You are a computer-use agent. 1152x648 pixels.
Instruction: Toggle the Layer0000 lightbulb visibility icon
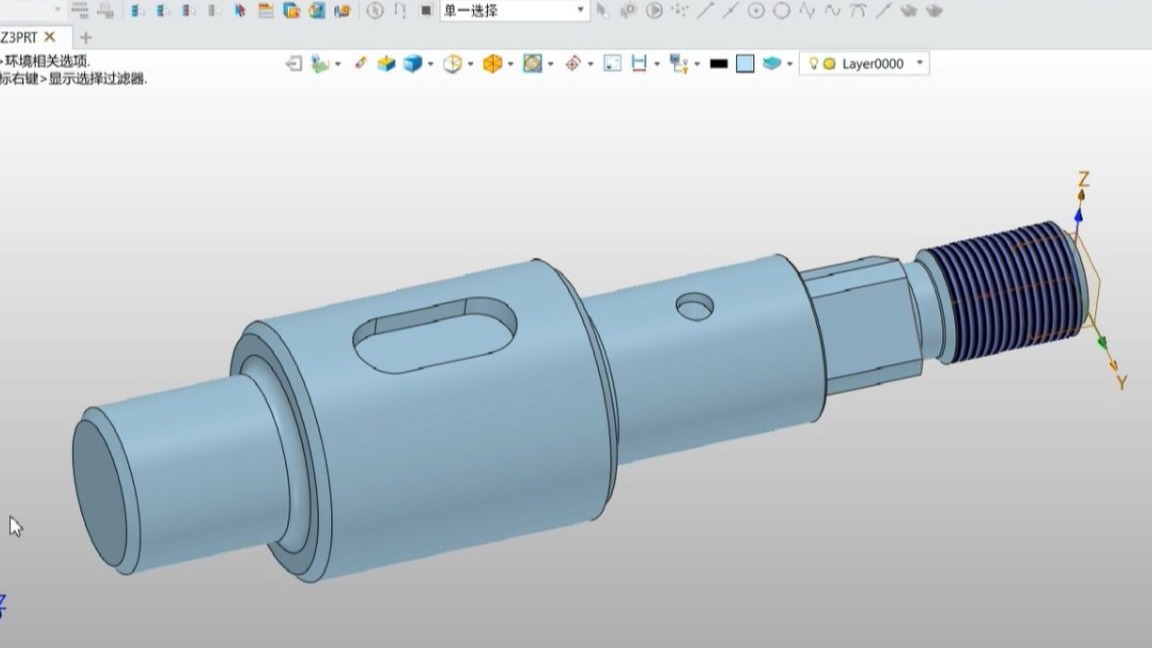[813, 64]
